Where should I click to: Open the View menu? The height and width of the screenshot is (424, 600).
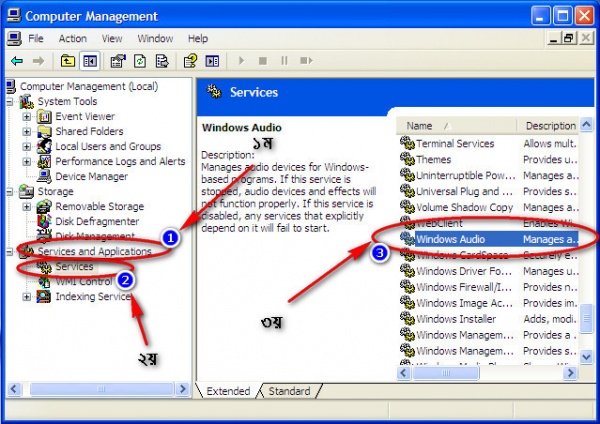coord(112,39)
